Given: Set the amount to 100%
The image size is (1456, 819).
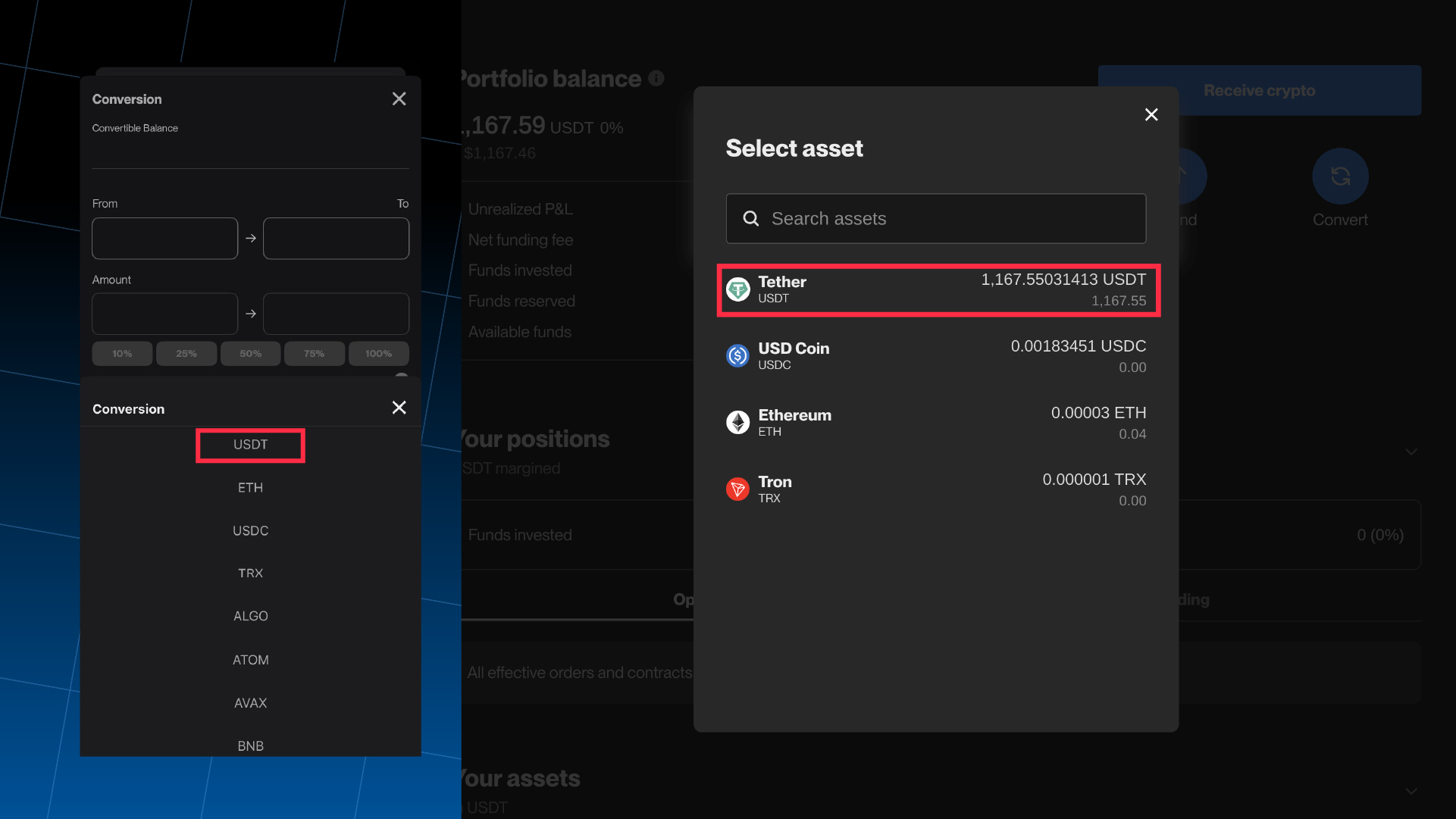Looking at the screenshot, I should (x=379, y=354).
